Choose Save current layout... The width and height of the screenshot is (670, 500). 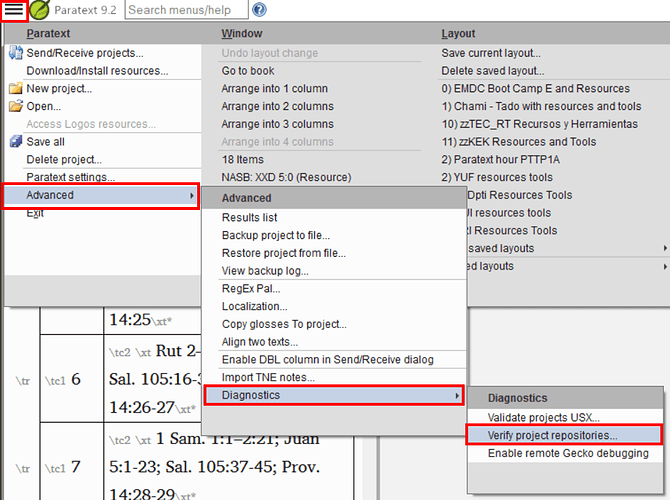click(x=491, y=53)
